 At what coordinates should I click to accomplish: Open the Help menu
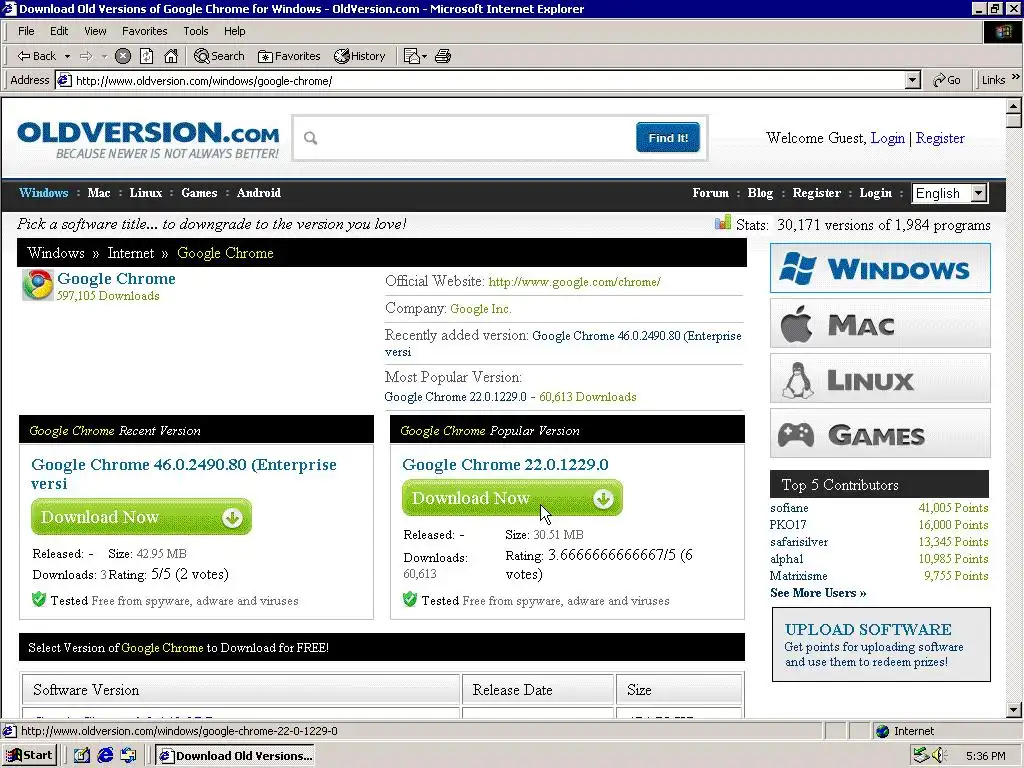click(x=234, y=31)
